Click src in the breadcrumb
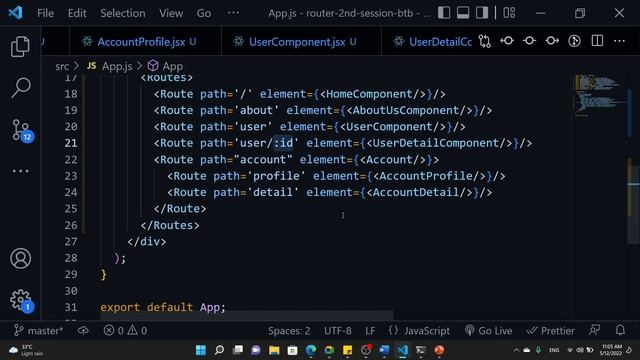 coord(62,66)
